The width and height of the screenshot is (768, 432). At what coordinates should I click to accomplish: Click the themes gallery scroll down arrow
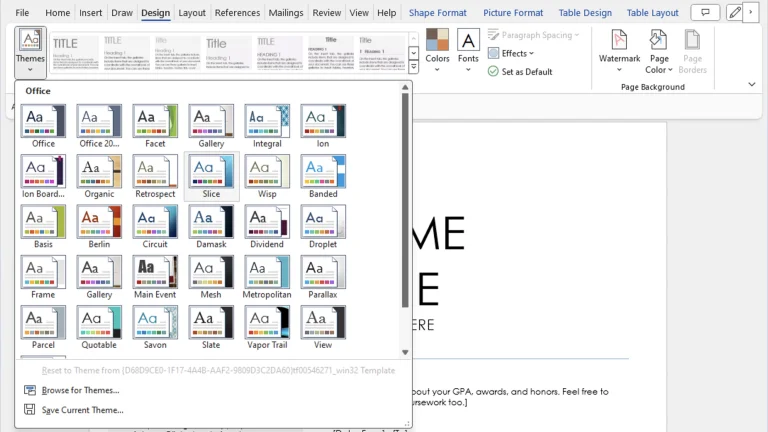coord(405,352)
